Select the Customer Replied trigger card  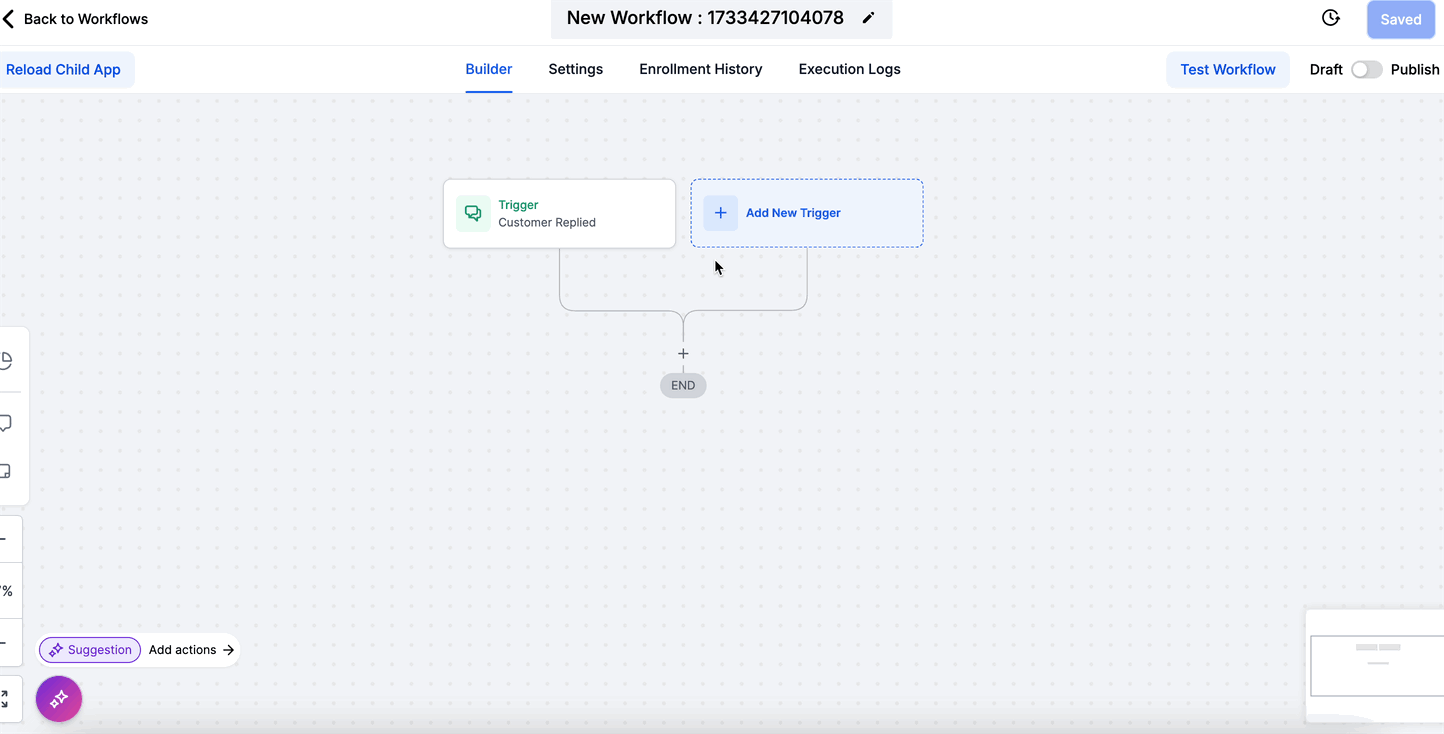(559, 213)
